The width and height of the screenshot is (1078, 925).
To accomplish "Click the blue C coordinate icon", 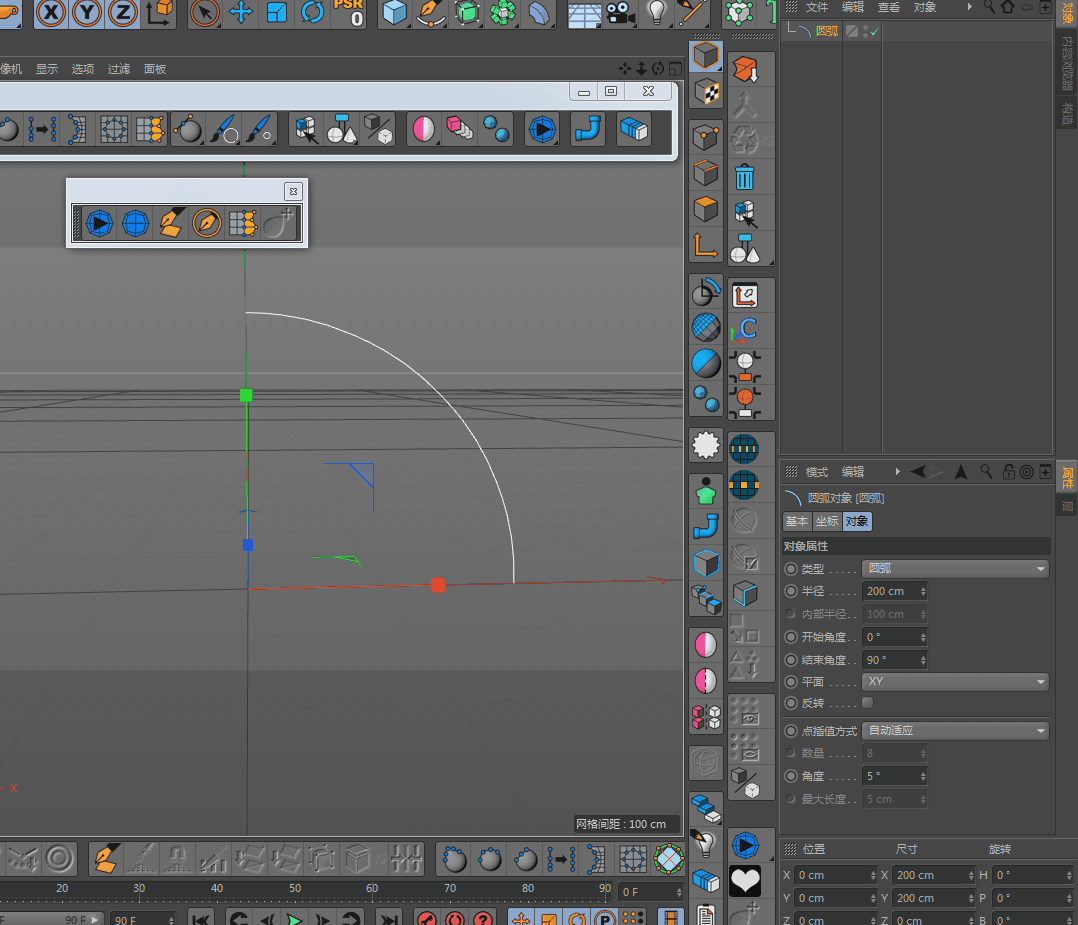I will tap(745, 331).
